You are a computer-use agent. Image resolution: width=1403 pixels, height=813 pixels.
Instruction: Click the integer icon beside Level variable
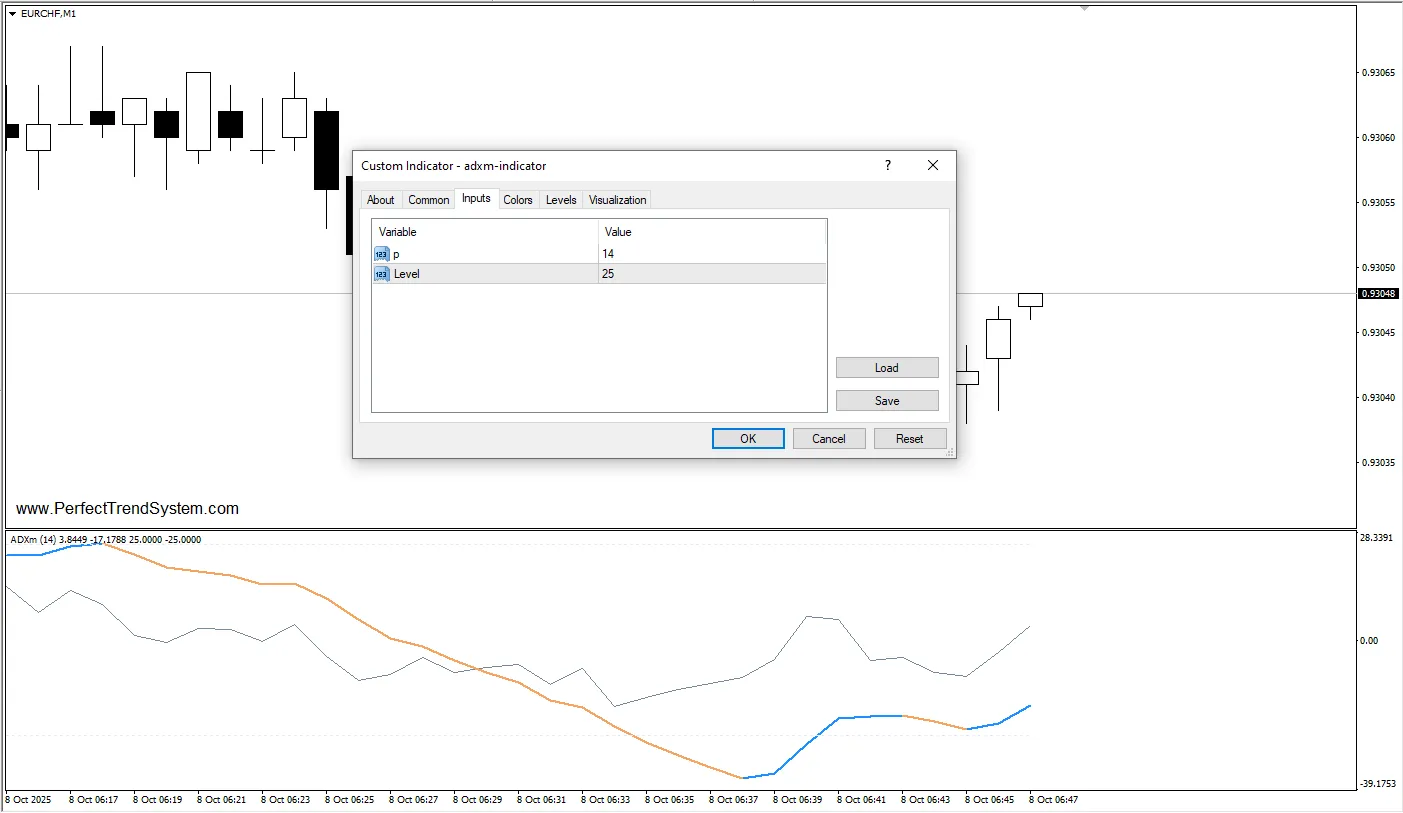pyautogui.click(x=381, y=274)
